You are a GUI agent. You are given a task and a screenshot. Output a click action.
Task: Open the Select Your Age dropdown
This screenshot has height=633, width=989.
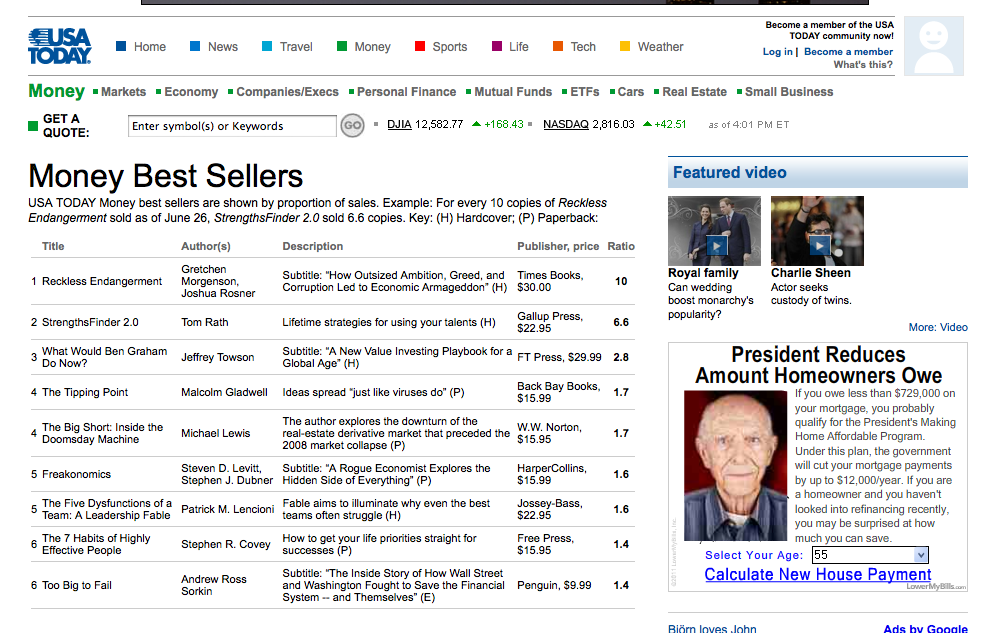pos(870,555)
